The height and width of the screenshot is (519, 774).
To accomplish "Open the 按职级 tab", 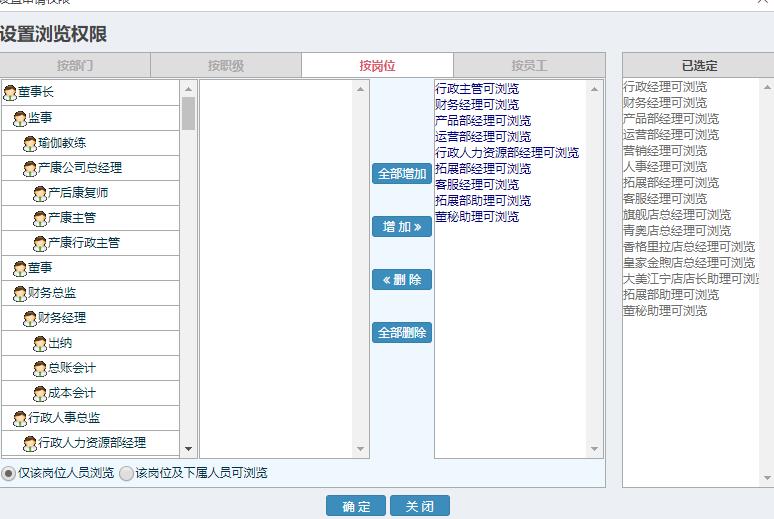I will [x=226, y=66].
